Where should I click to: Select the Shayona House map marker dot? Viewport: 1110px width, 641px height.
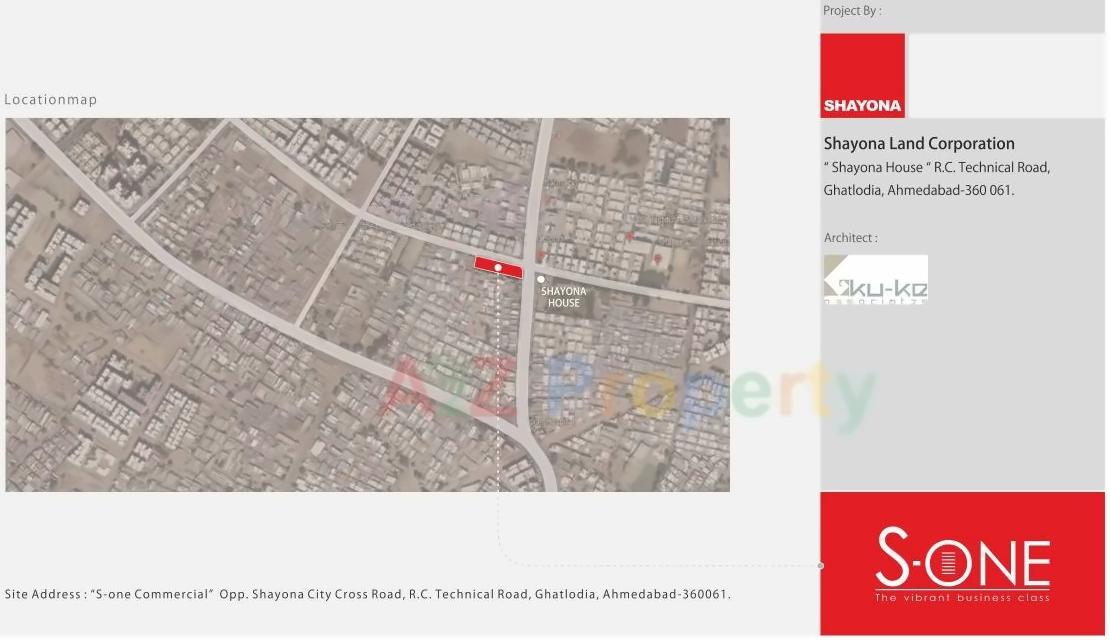click(x=540, y=279)
